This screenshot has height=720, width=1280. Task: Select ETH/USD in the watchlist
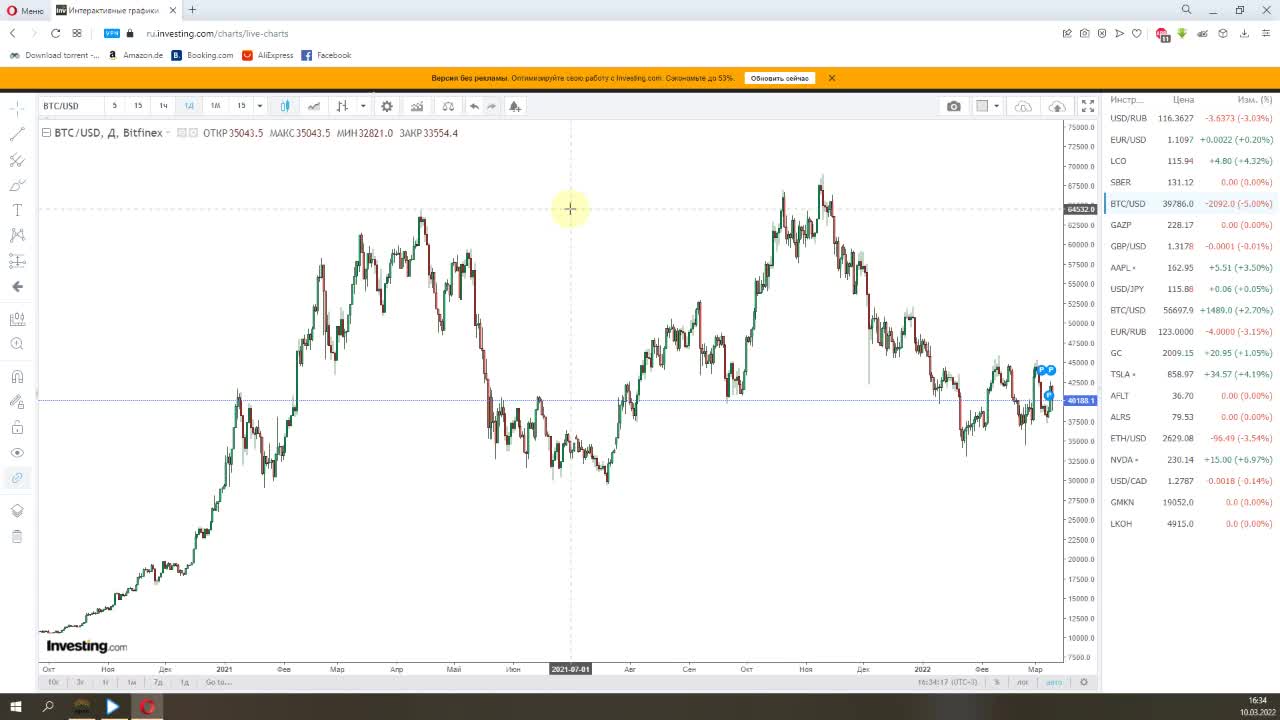point(1190,438)
